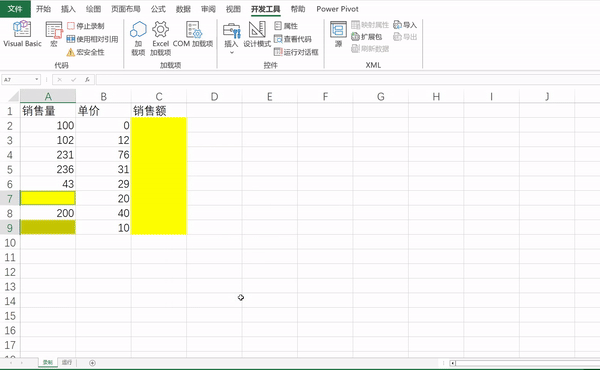Open the Visual Basic editor
Image resolution: width=600 pixels, height=370 pixels.
click(22, 34)
